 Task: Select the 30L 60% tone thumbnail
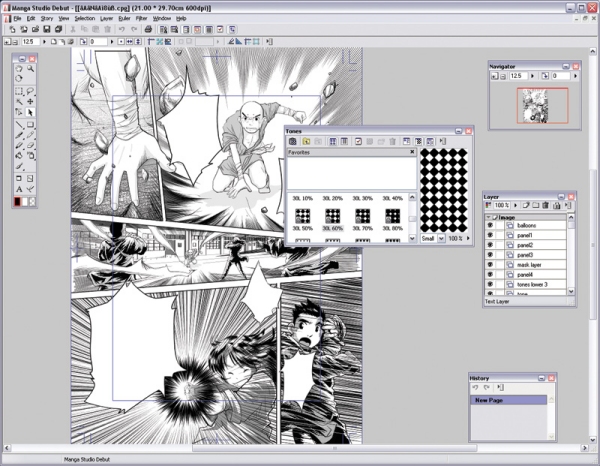coord(333,216)
